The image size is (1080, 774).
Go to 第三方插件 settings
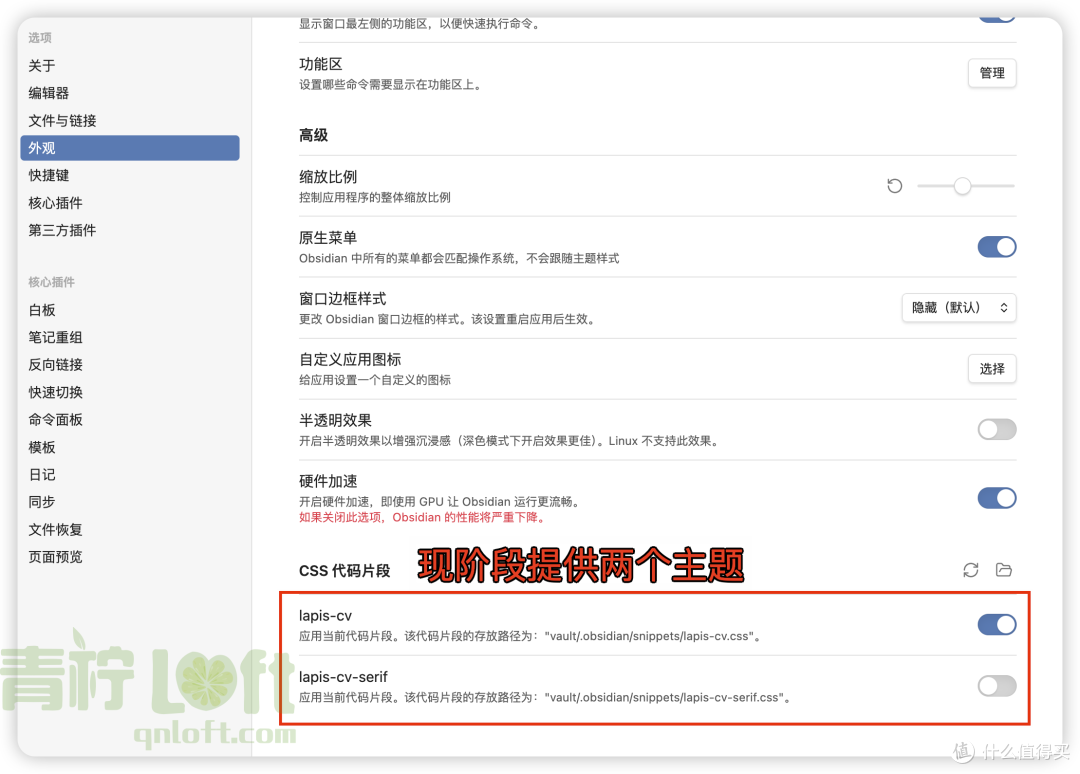(x=130, y=230)
